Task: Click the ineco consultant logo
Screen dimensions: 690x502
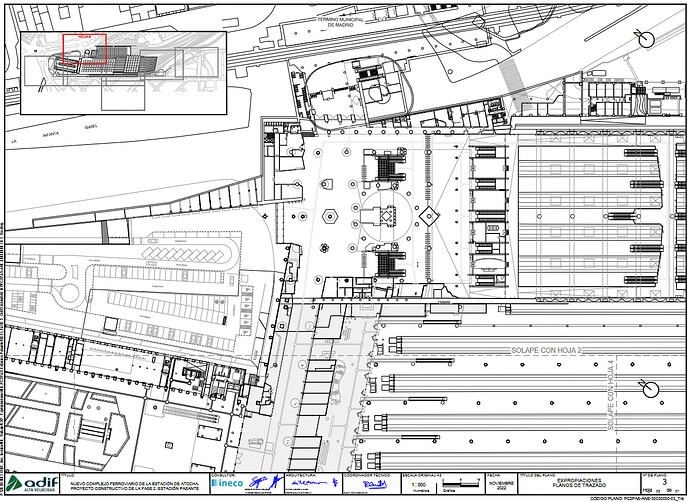Action: click(227, 483)
